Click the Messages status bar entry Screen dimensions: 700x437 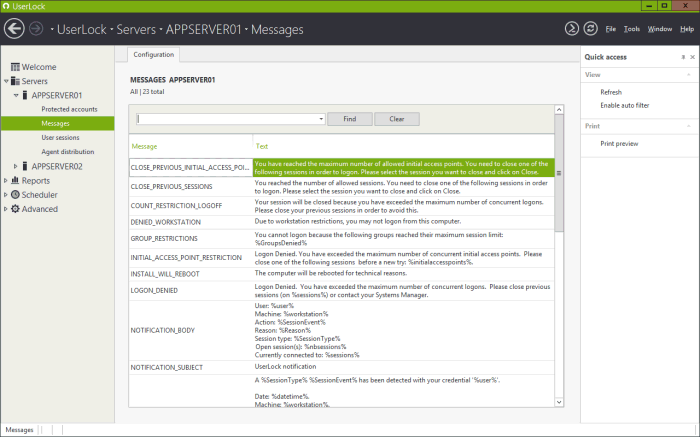[20, 429]
